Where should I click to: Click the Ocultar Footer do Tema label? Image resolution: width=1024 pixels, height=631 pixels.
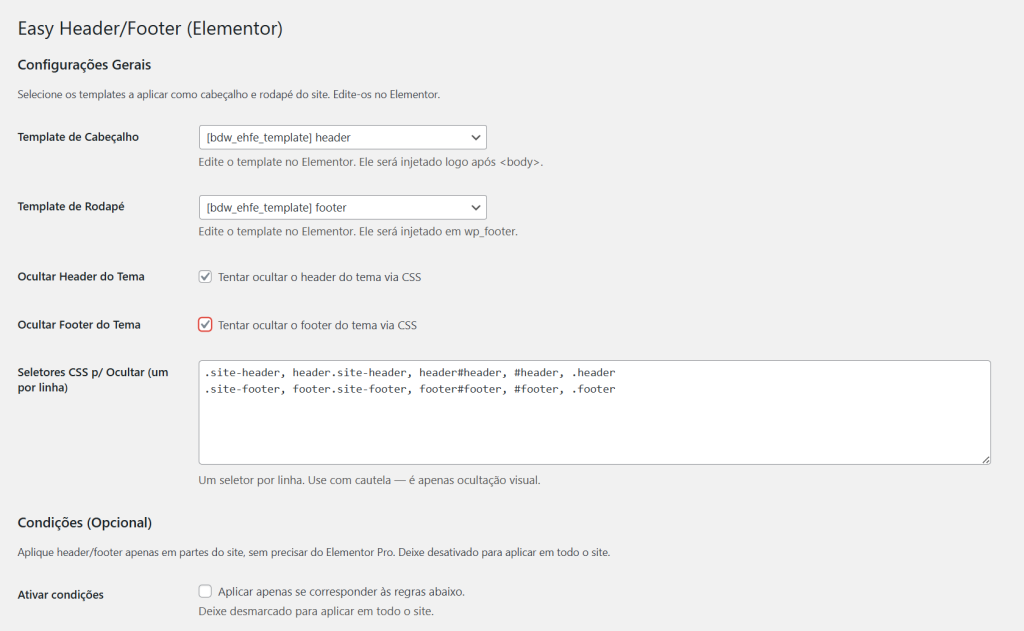click(79, 325)
